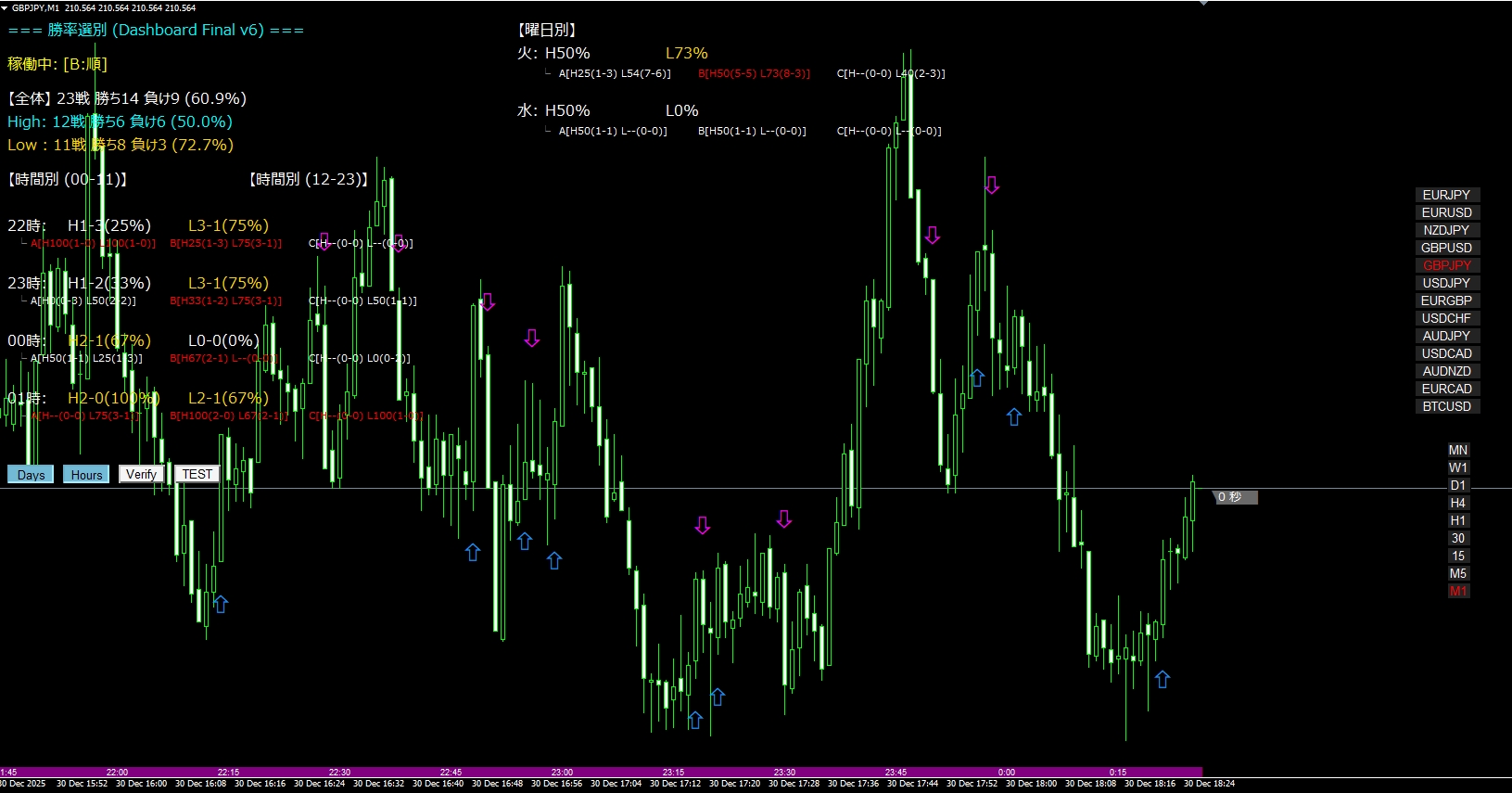This screenshot has width=1512, height=793.
Task: Select the D1 timeframe button
Action: tap(1458, 485)
